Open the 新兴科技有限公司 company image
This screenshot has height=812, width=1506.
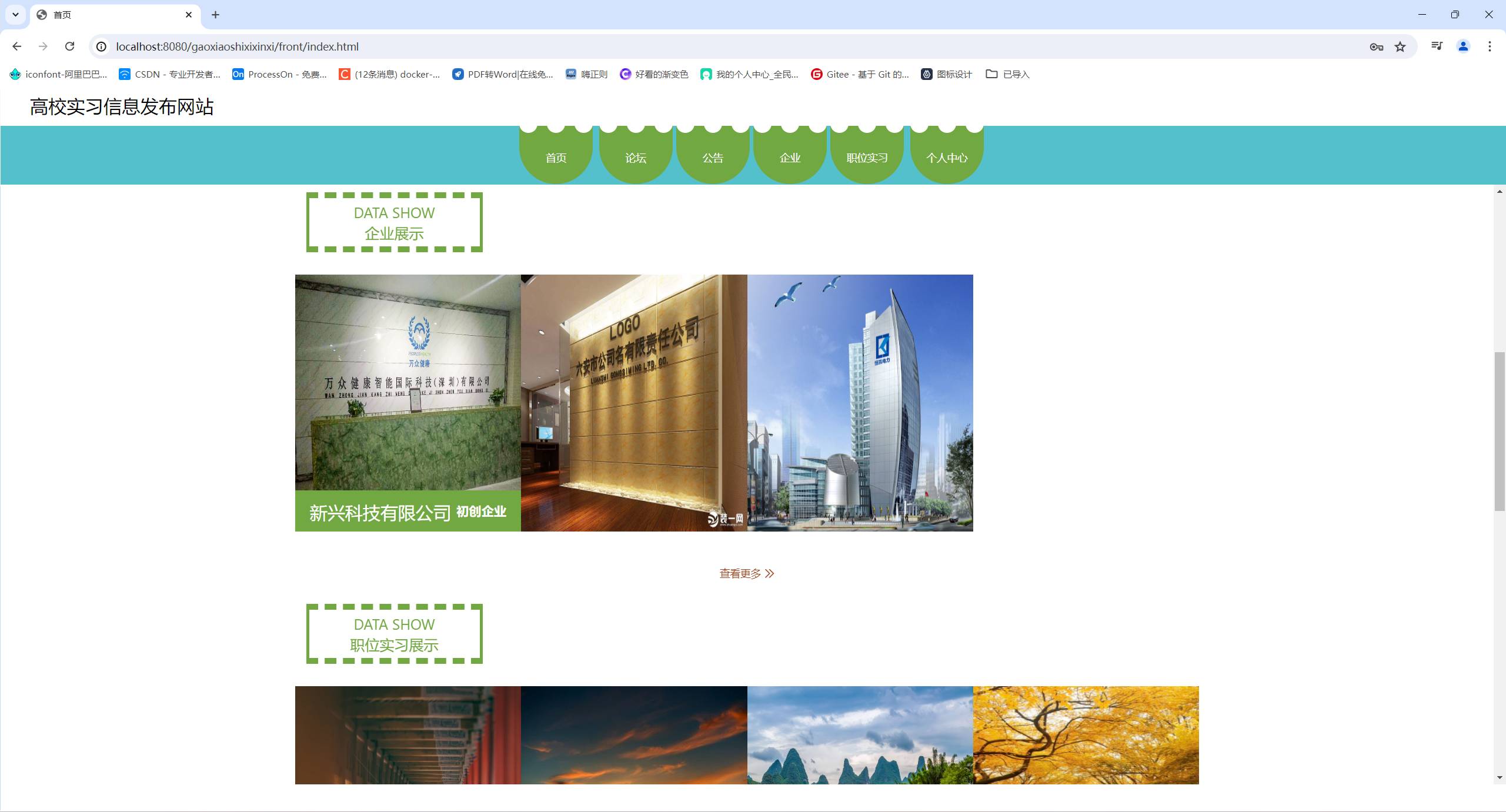click(x=408, y=382)
